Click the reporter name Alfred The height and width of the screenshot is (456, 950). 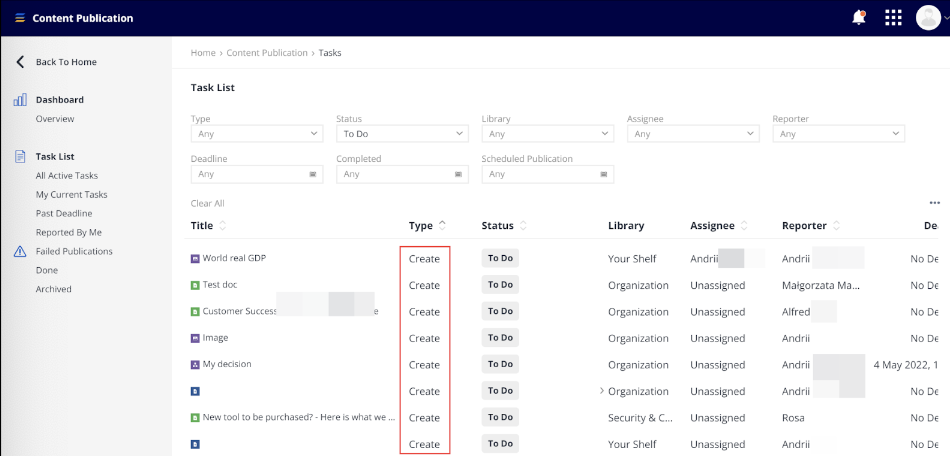coord(796,312)
